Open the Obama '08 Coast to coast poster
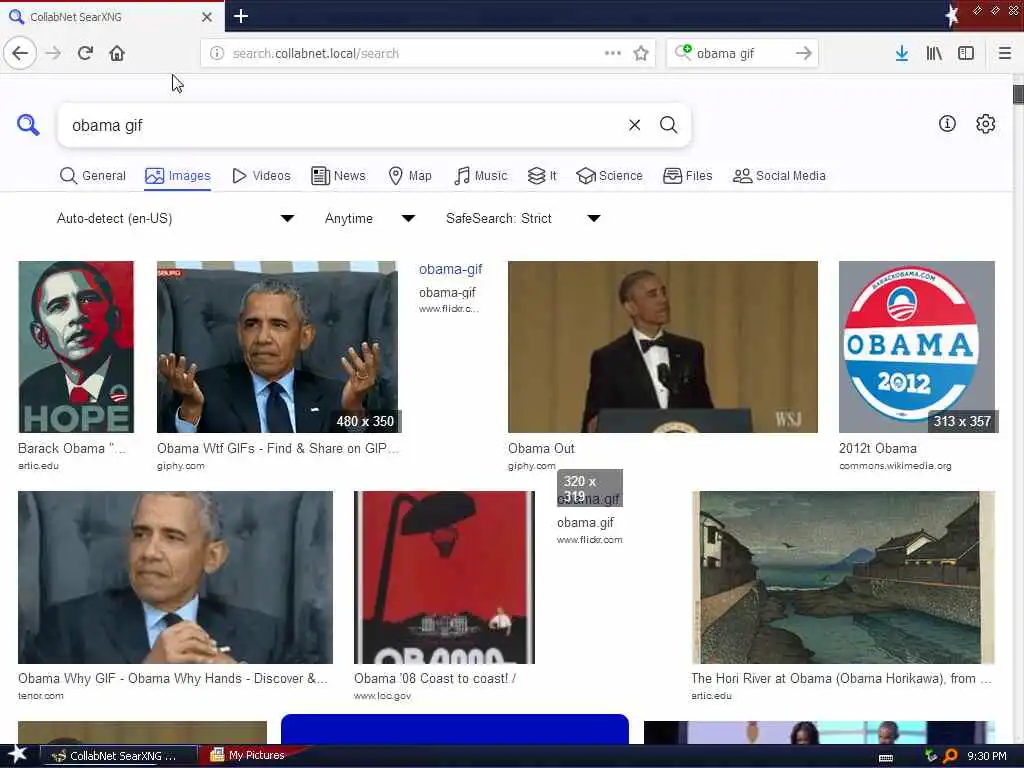The width and height of the screenshot is (1024, 768). (x=444, y=577)
